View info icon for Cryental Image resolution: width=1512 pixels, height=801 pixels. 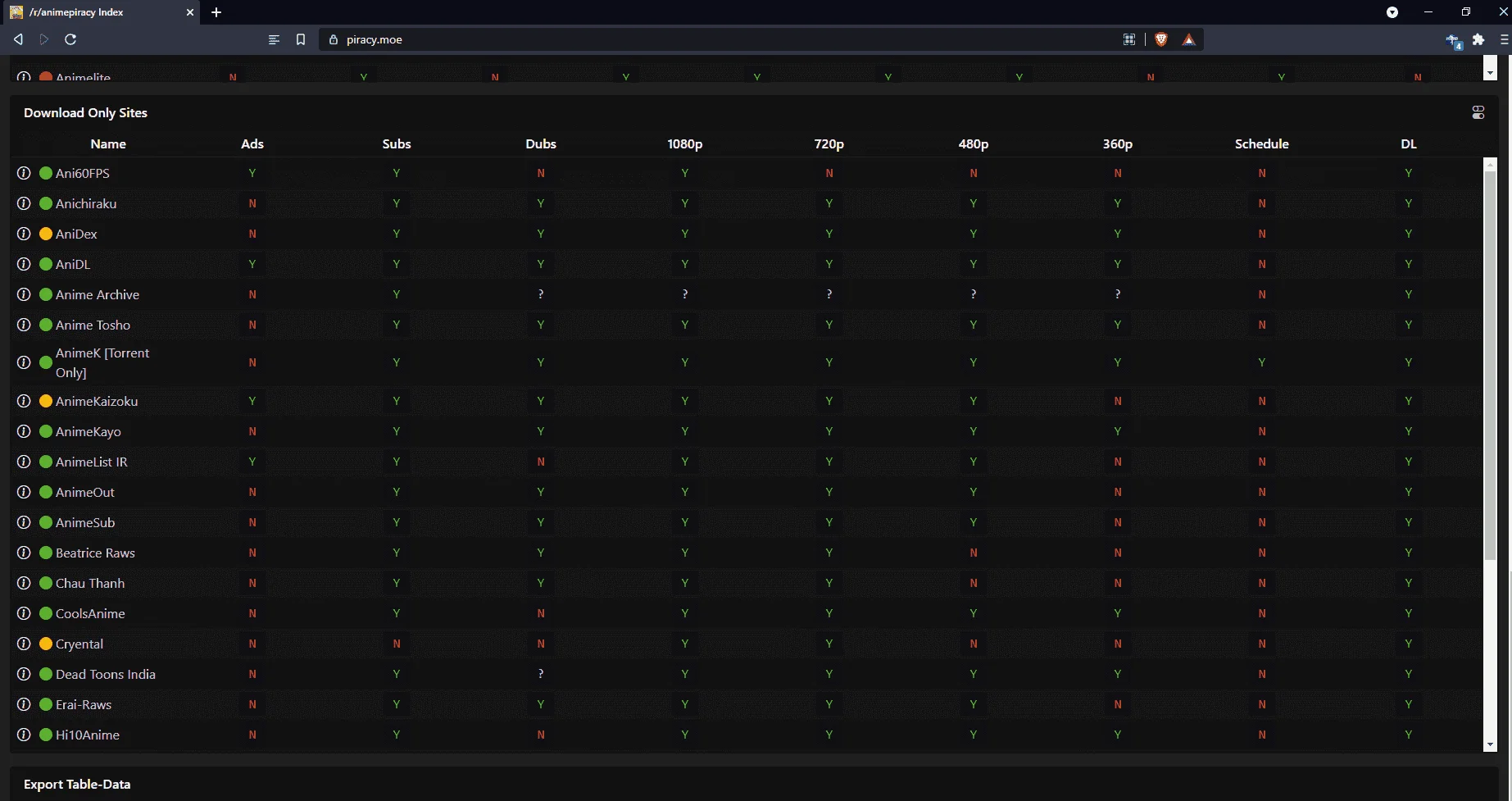[x=24, y=644]
